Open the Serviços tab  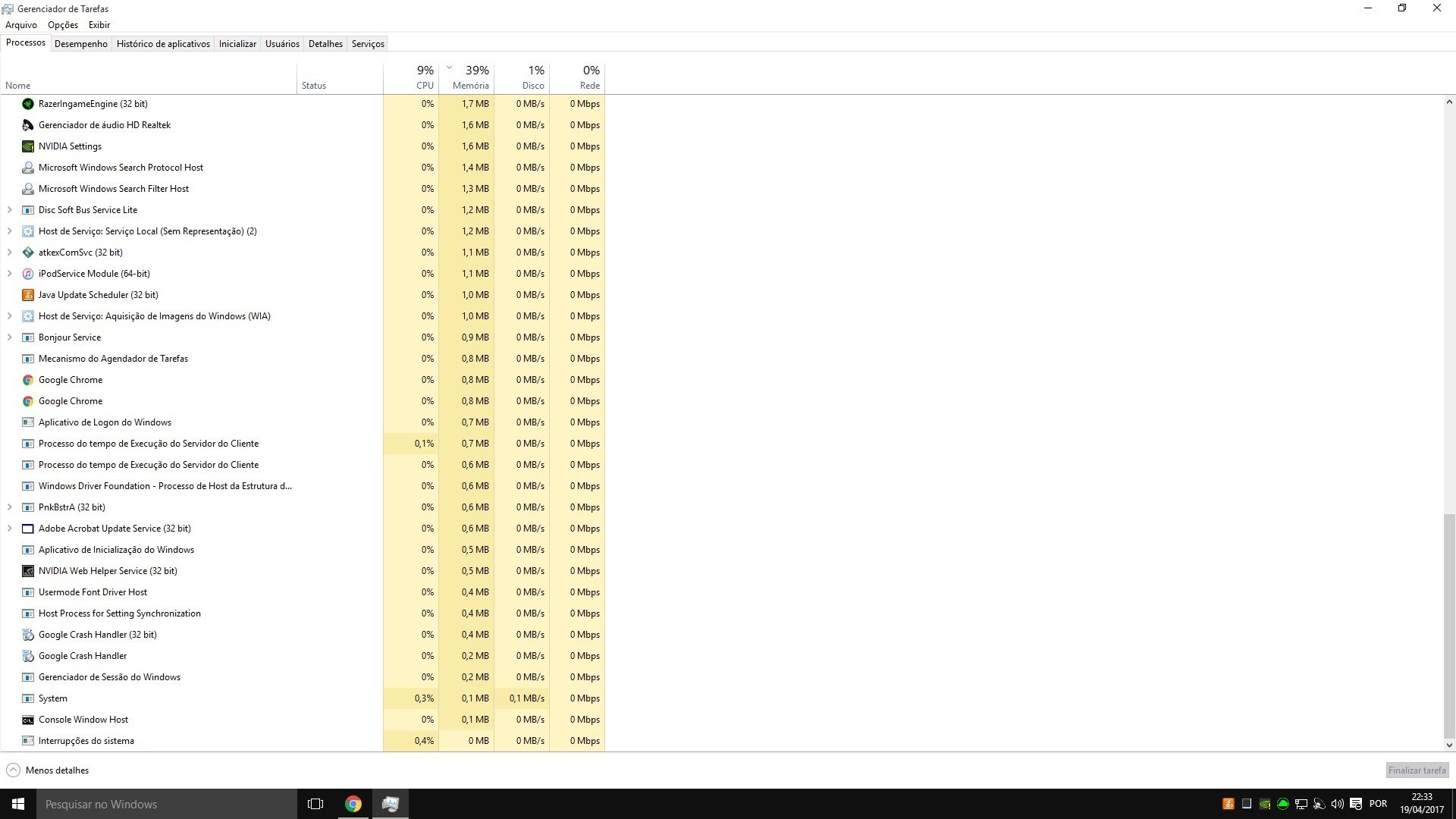pyautogui.click(x=368, y=44)
